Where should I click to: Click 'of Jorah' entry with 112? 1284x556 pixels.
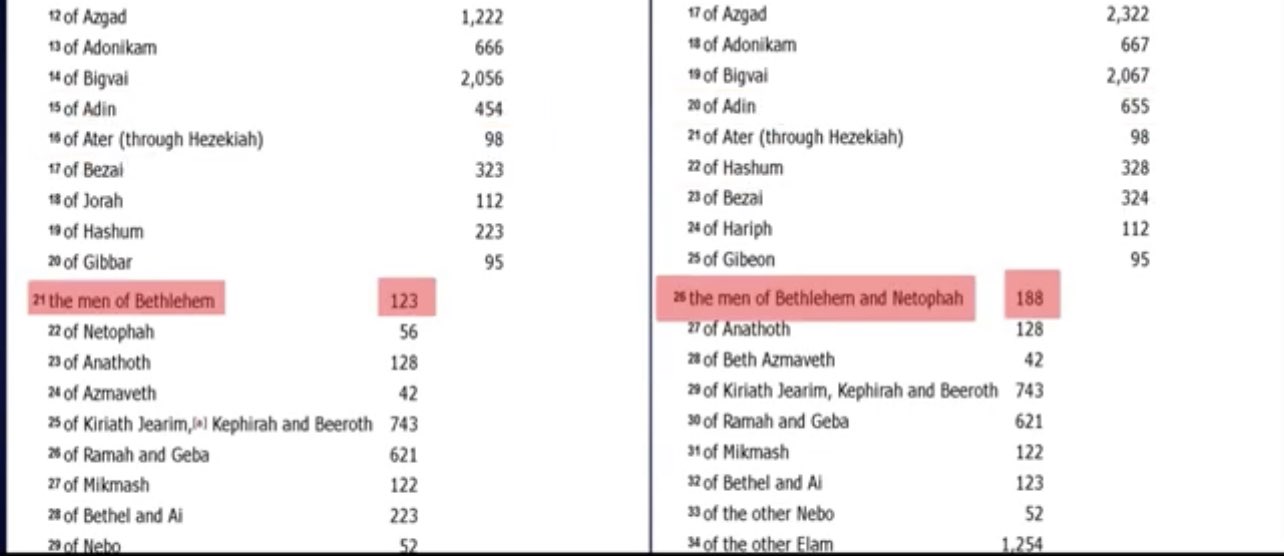click(92, 201)
